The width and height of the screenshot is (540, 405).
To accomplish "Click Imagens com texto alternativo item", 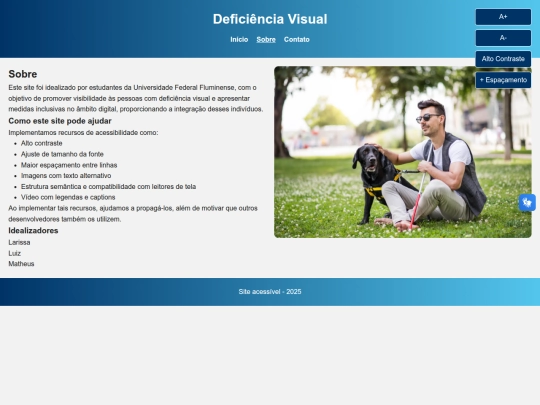I will (x=66, y=176).
